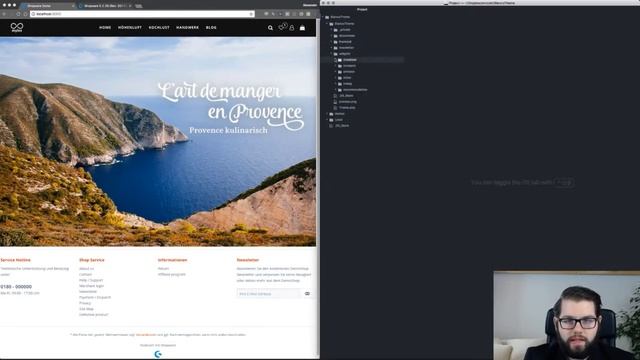Click the Defective product footer link

pos(93,315)
